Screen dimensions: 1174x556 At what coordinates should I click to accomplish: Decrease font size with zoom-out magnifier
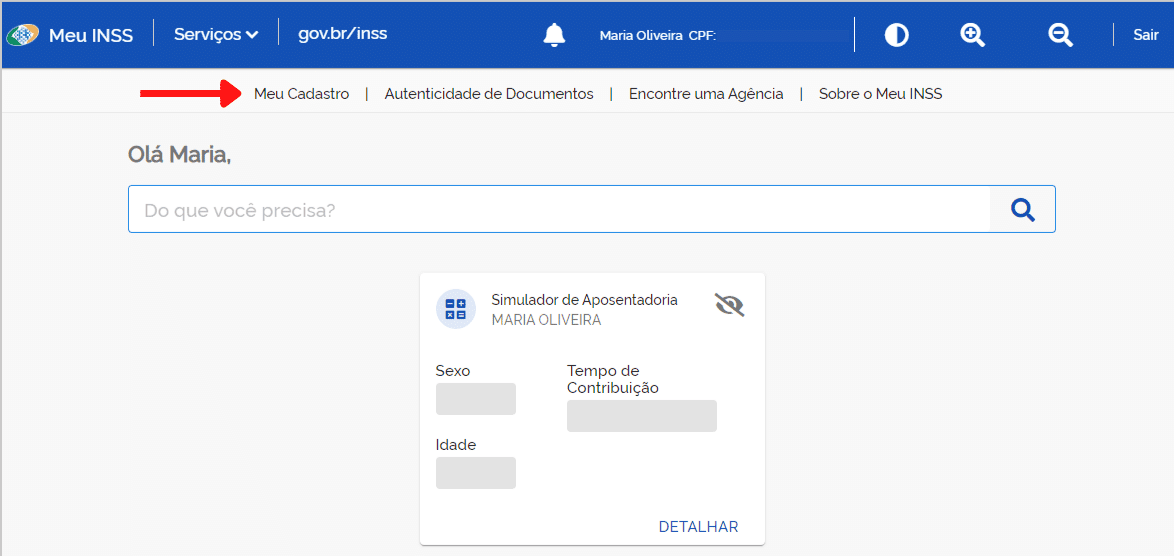click(x=1060, y=35)
